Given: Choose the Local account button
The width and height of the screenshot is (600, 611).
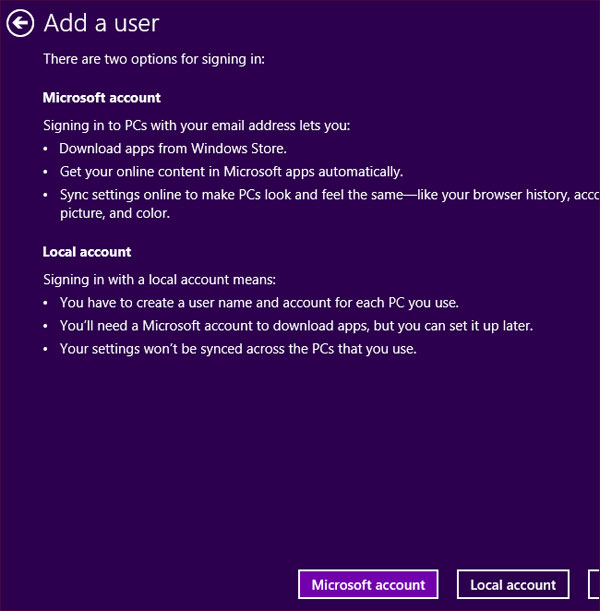Looking at the screenshot, I should pos(513,585).
